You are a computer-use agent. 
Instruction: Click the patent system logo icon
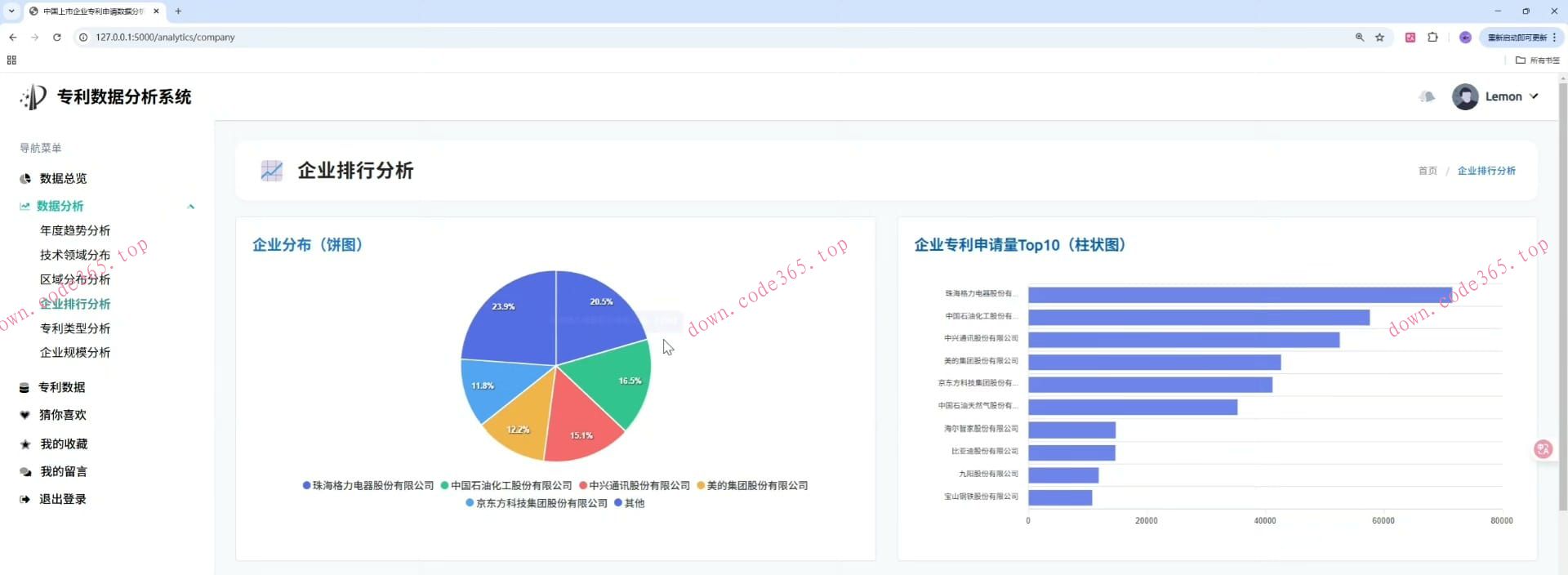33,96
